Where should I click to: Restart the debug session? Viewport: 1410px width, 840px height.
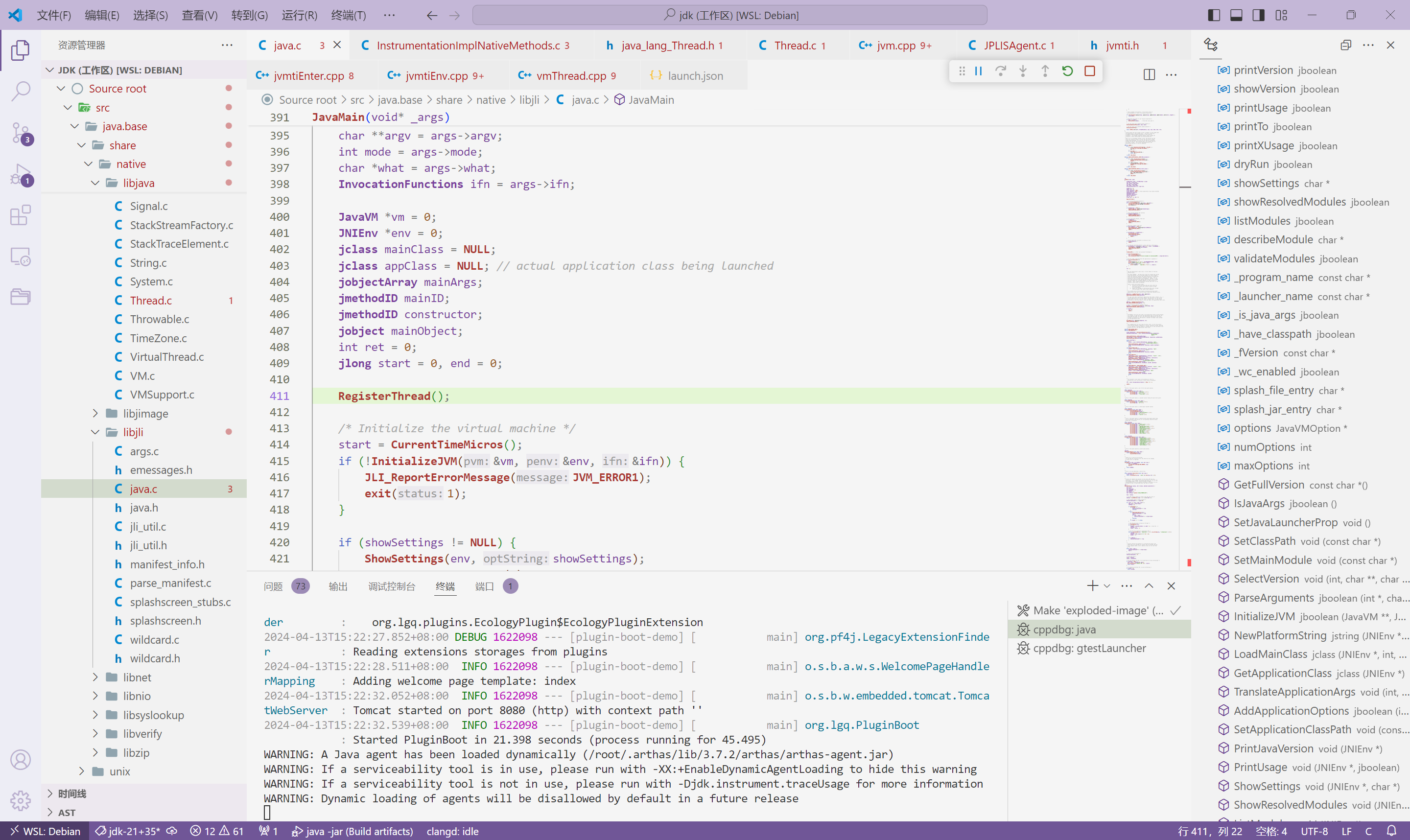[x=1068, y=71]
